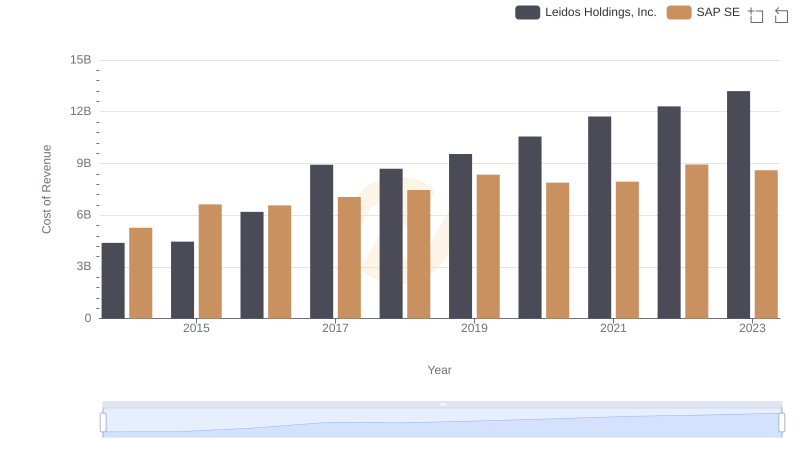The width and height of the screenshot is (800, 461).
Task: Click the 6B y-axis label
Action: (84, 215)
